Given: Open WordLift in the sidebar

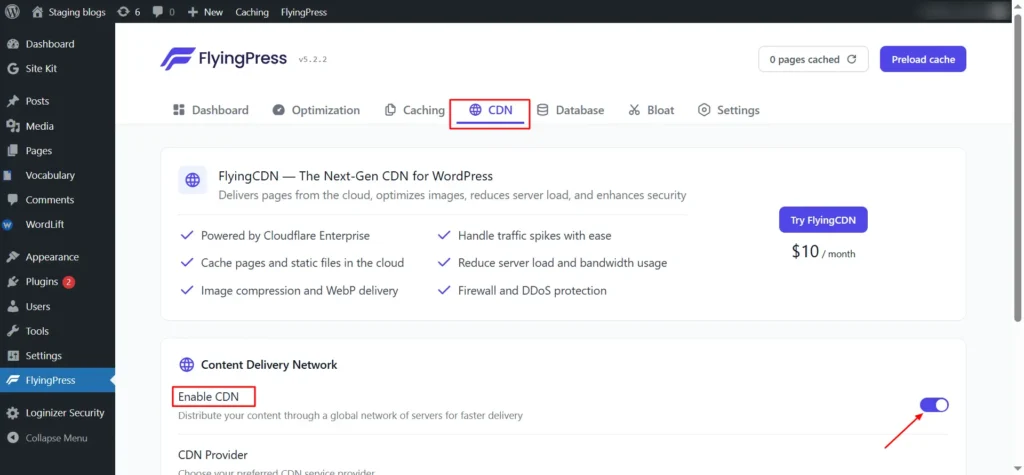Looking at the screenshot, I should coord(44,225).
